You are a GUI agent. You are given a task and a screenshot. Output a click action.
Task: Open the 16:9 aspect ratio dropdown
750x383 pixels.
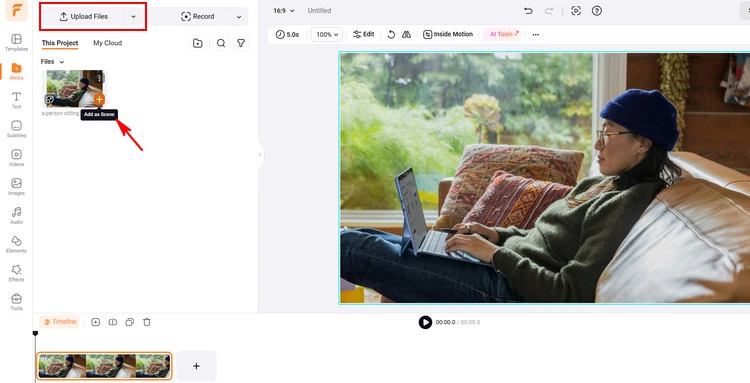[x=284, y=11]
